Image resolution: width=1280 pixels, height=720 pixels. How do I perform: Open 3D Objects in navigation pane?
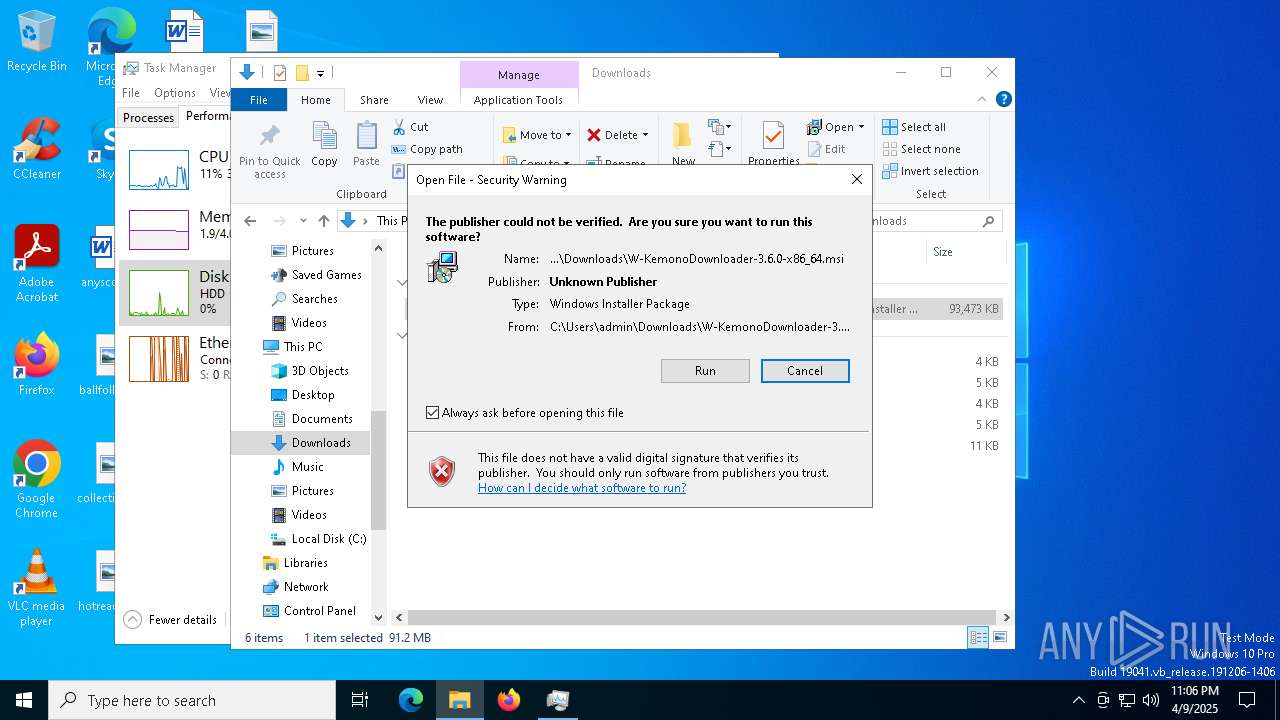[310, 371]
